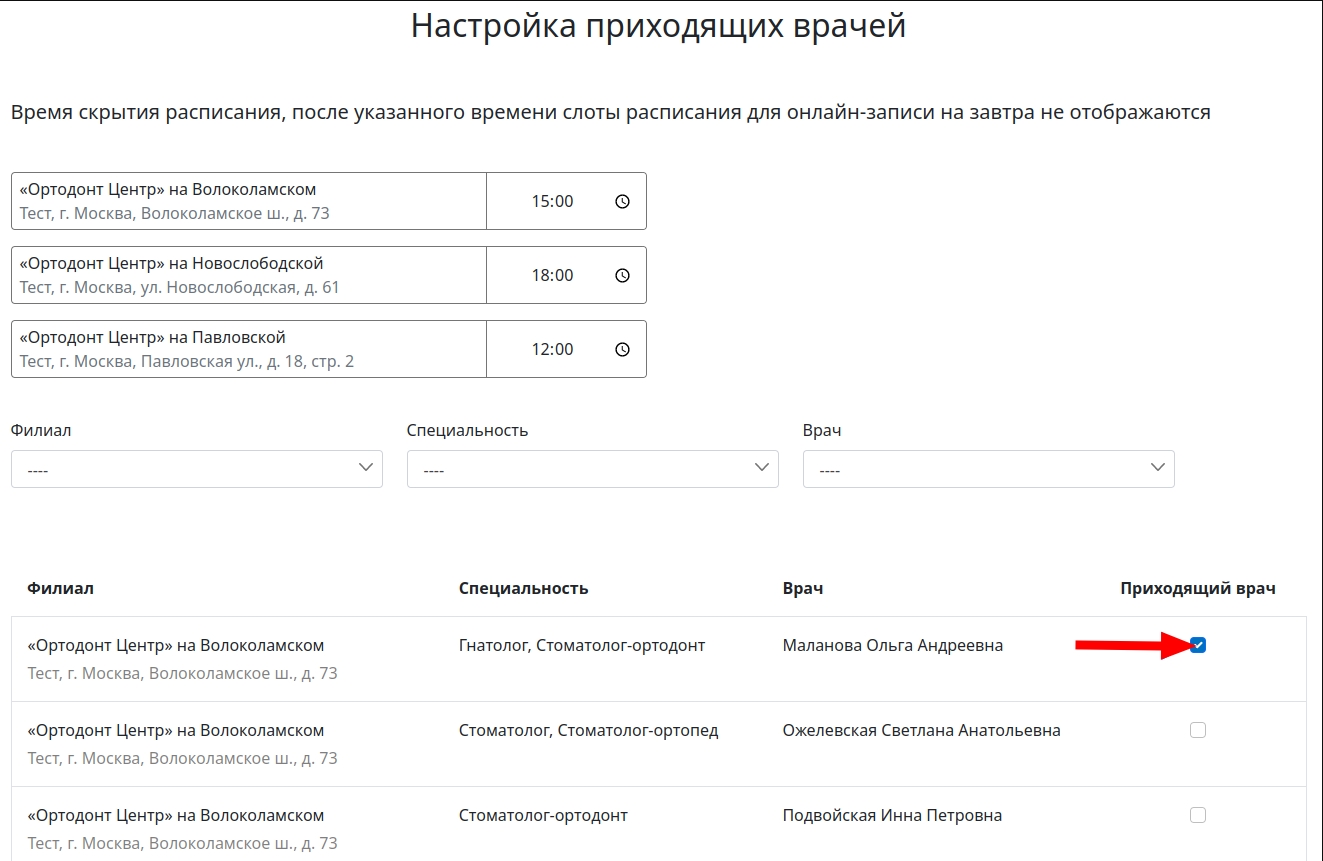Open time picker clock icon for Павловской 12:00
Image resolution: width=1323 pixels, height=861 pixels.
(x=622, y=349)
